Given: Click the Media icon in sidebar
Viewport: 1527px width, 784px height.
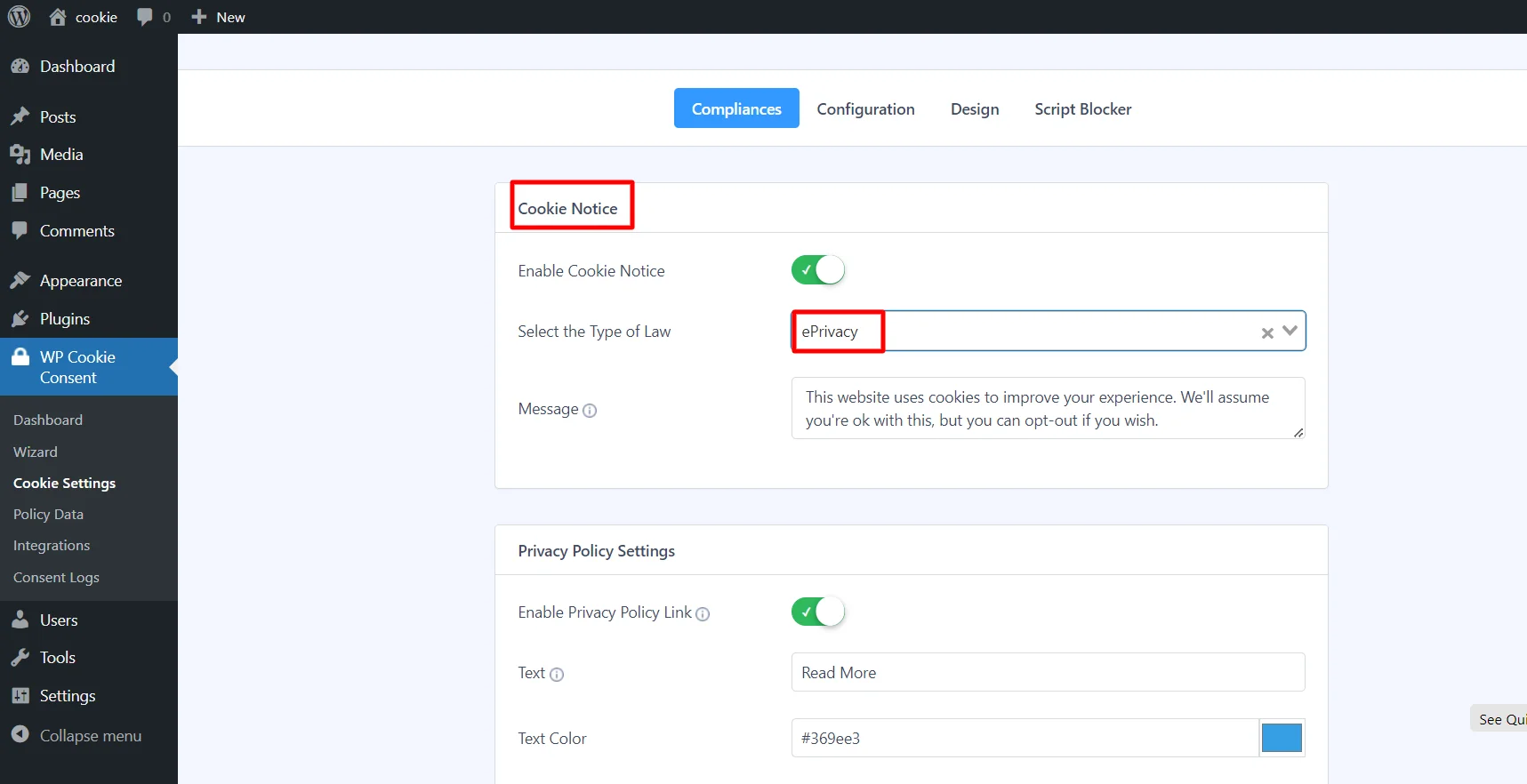Looking at the screenshot, I should click(x=20, y=155).
